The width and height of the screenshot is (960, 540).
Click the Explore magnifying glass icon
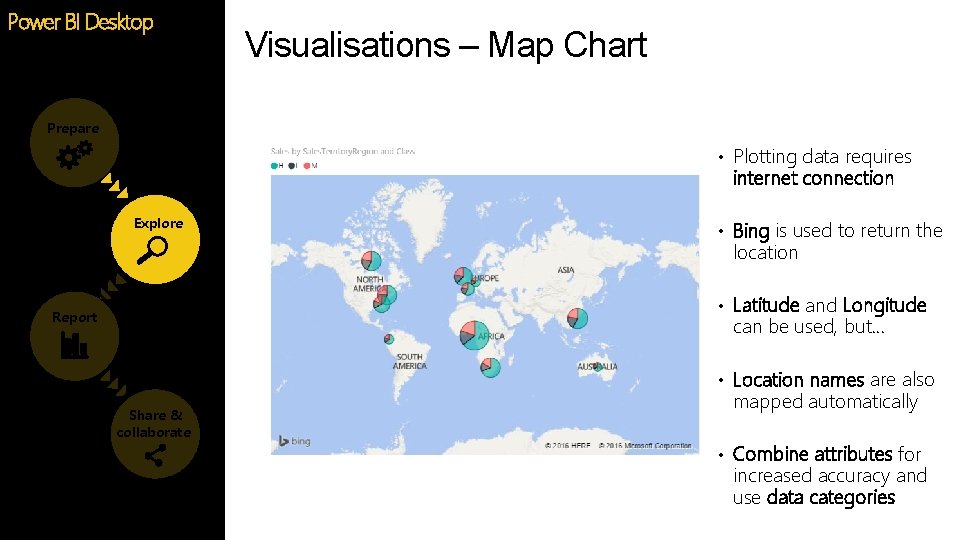click(152, 250)
